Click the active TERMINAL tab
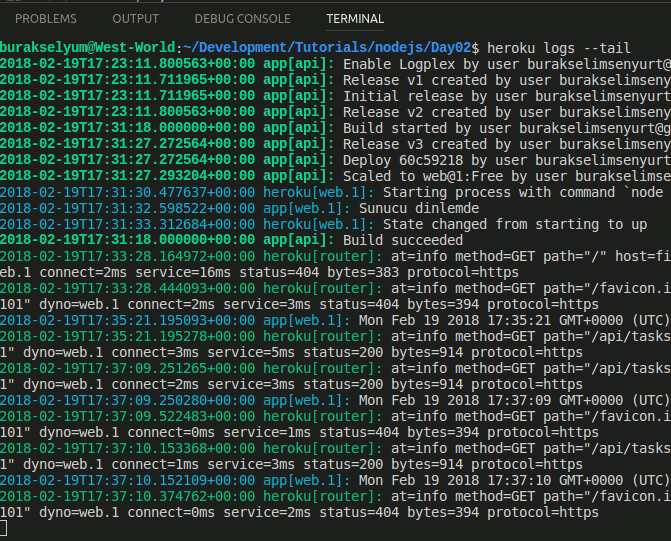 click(354, 18)
